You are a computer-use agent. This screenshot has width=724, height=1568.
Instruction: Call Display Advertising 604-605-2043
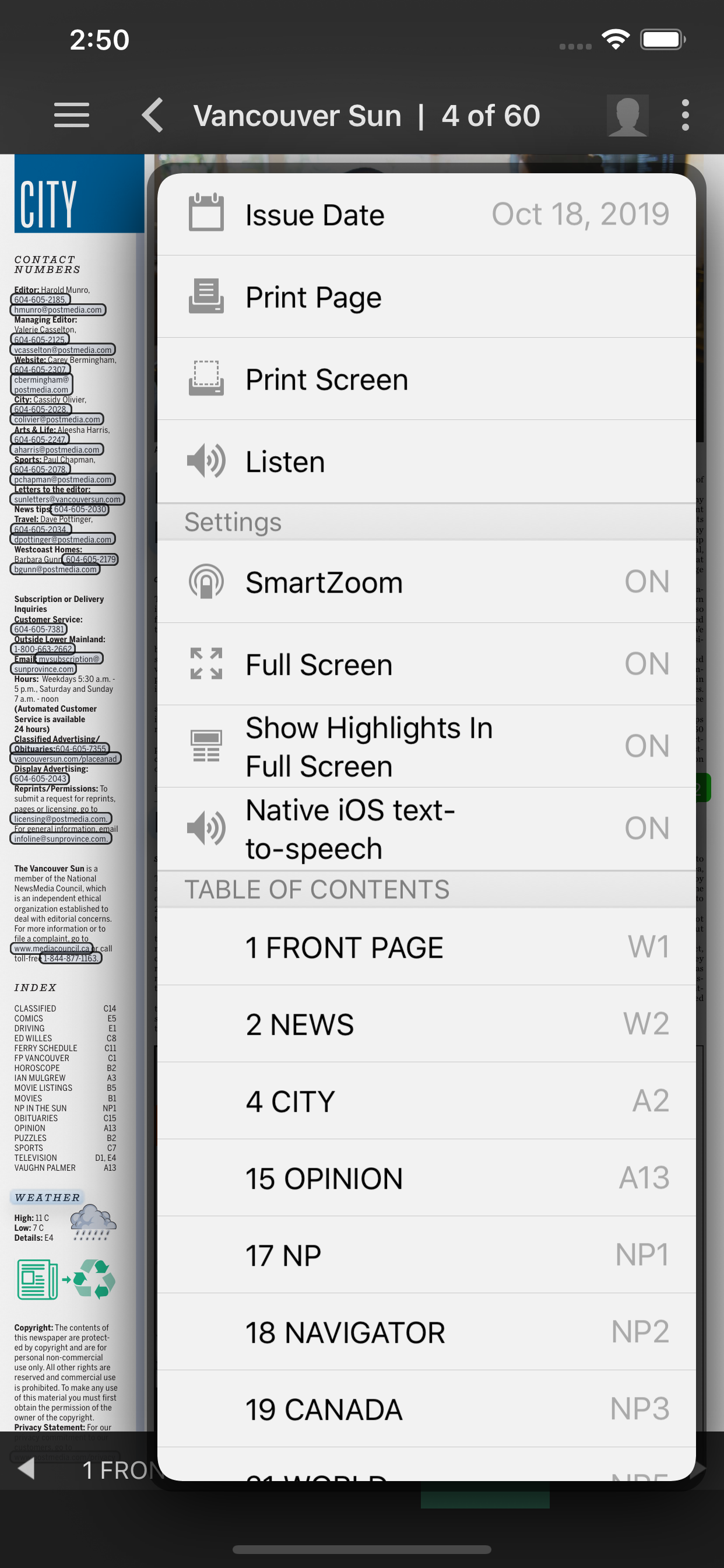[x=40, y=779]
